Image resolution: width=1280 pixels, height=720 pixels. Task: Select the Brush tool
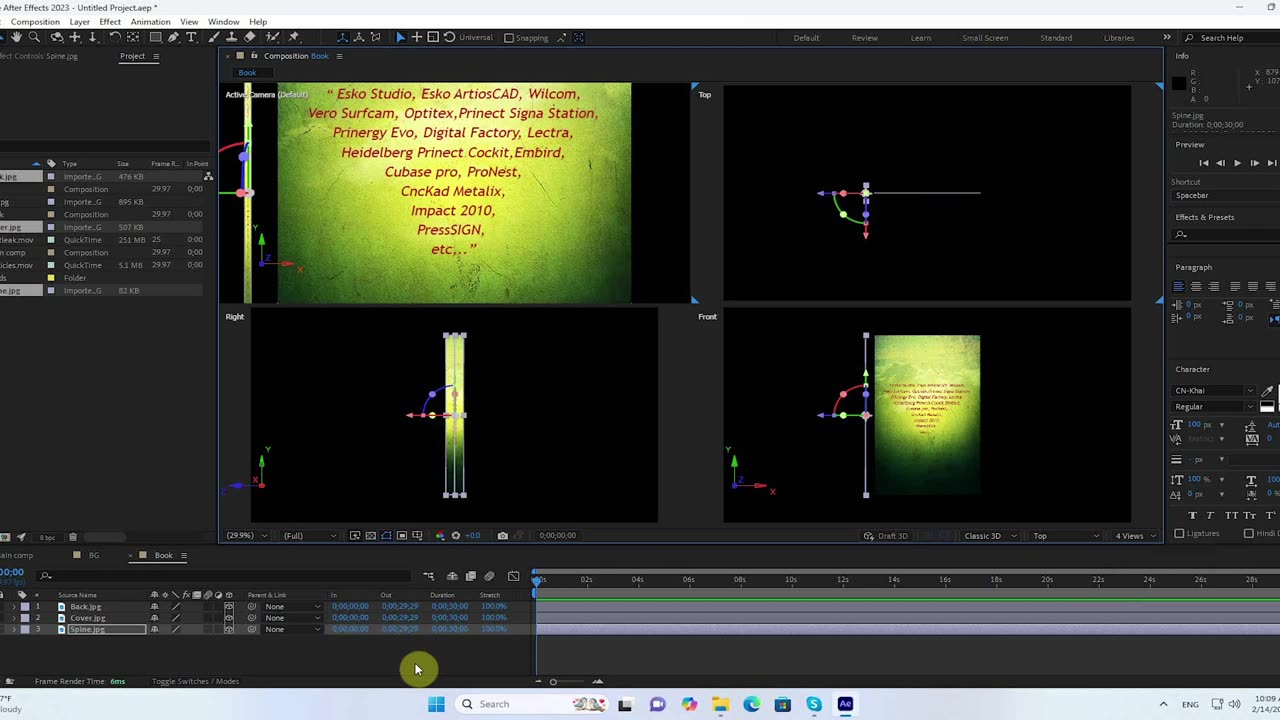click(213, 37)
